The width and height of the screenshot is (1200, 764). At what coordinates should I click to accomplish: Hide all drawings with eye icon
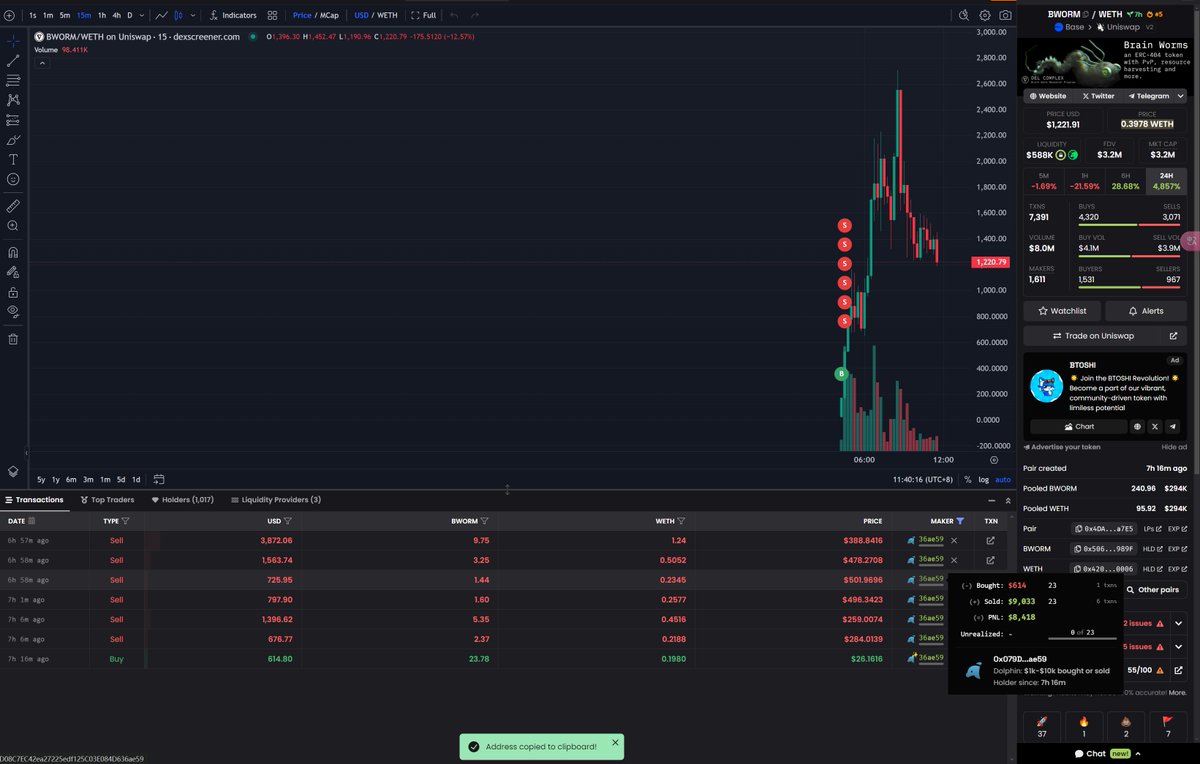[13, 311]
